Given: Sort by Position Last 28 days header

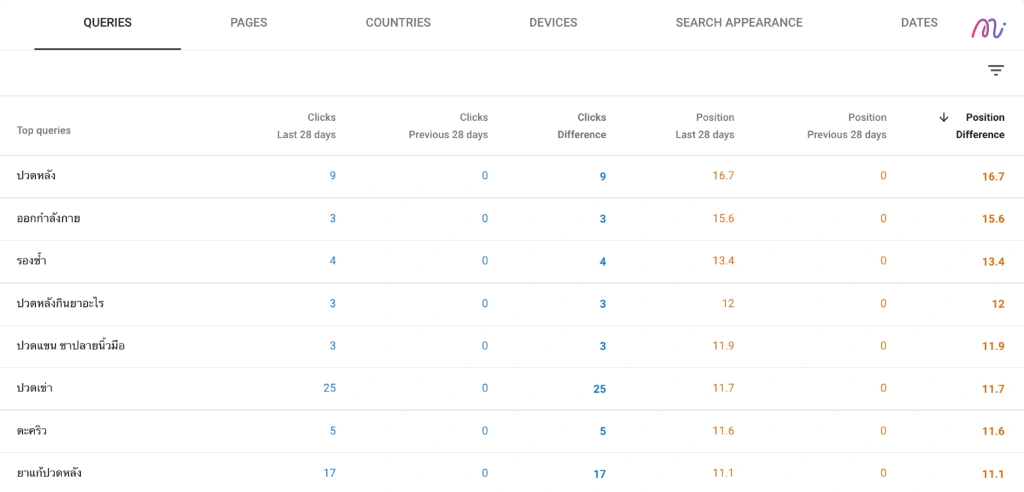Looking at the screenshot, I should click(705, 126).
